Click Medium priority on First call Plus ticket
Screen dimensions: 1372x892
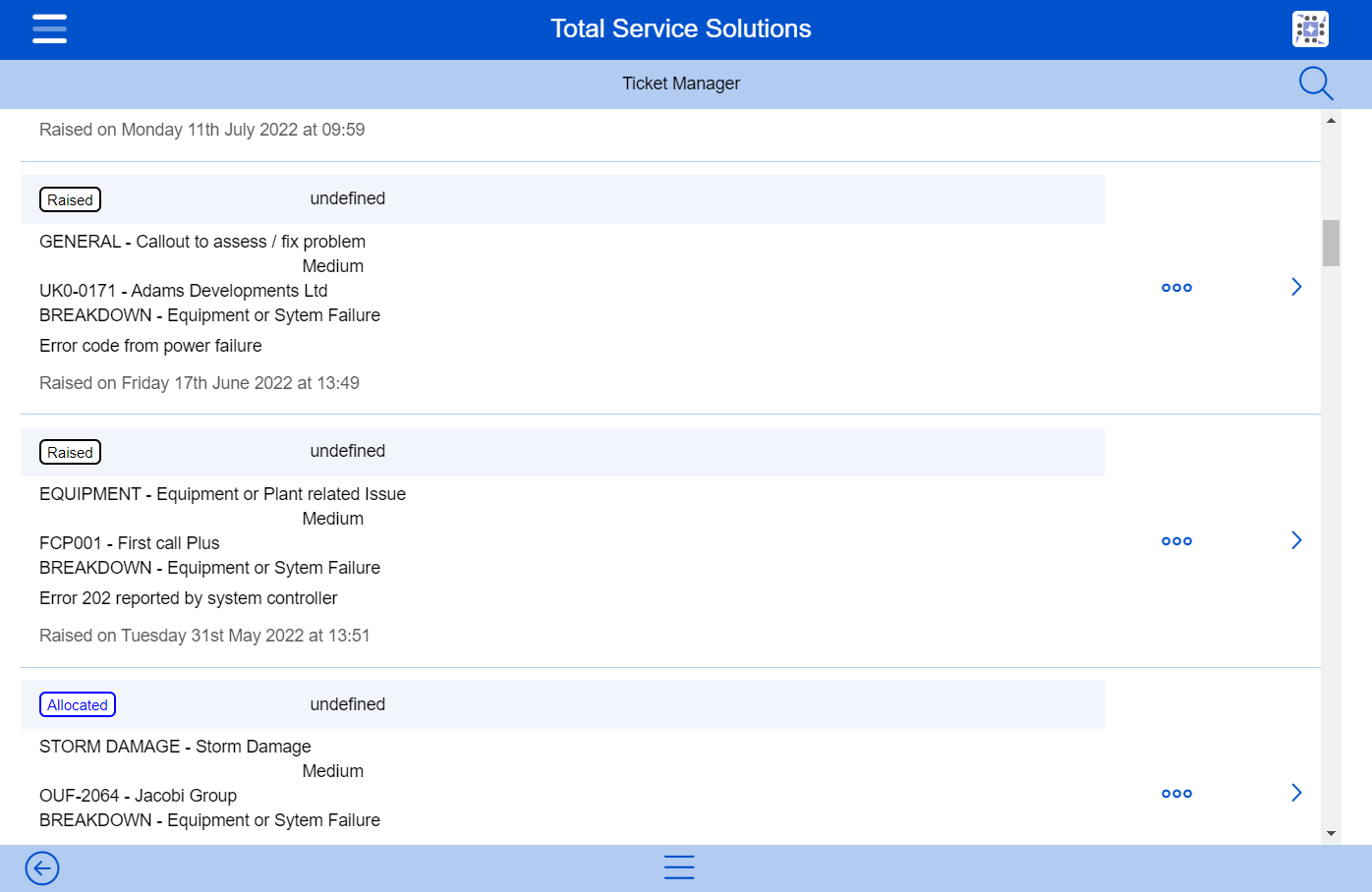click(333, 519)
